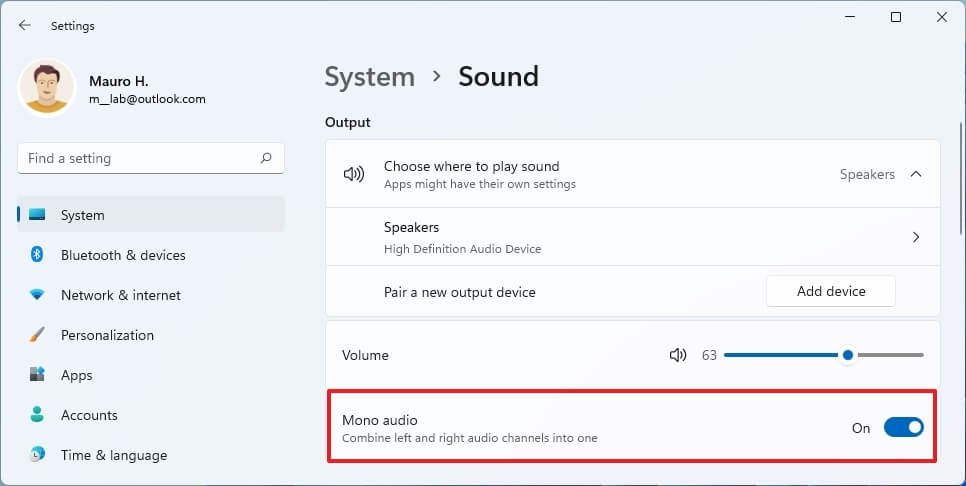Focus the Find a setting search box

pyautogui.click(x=140, y=158)
